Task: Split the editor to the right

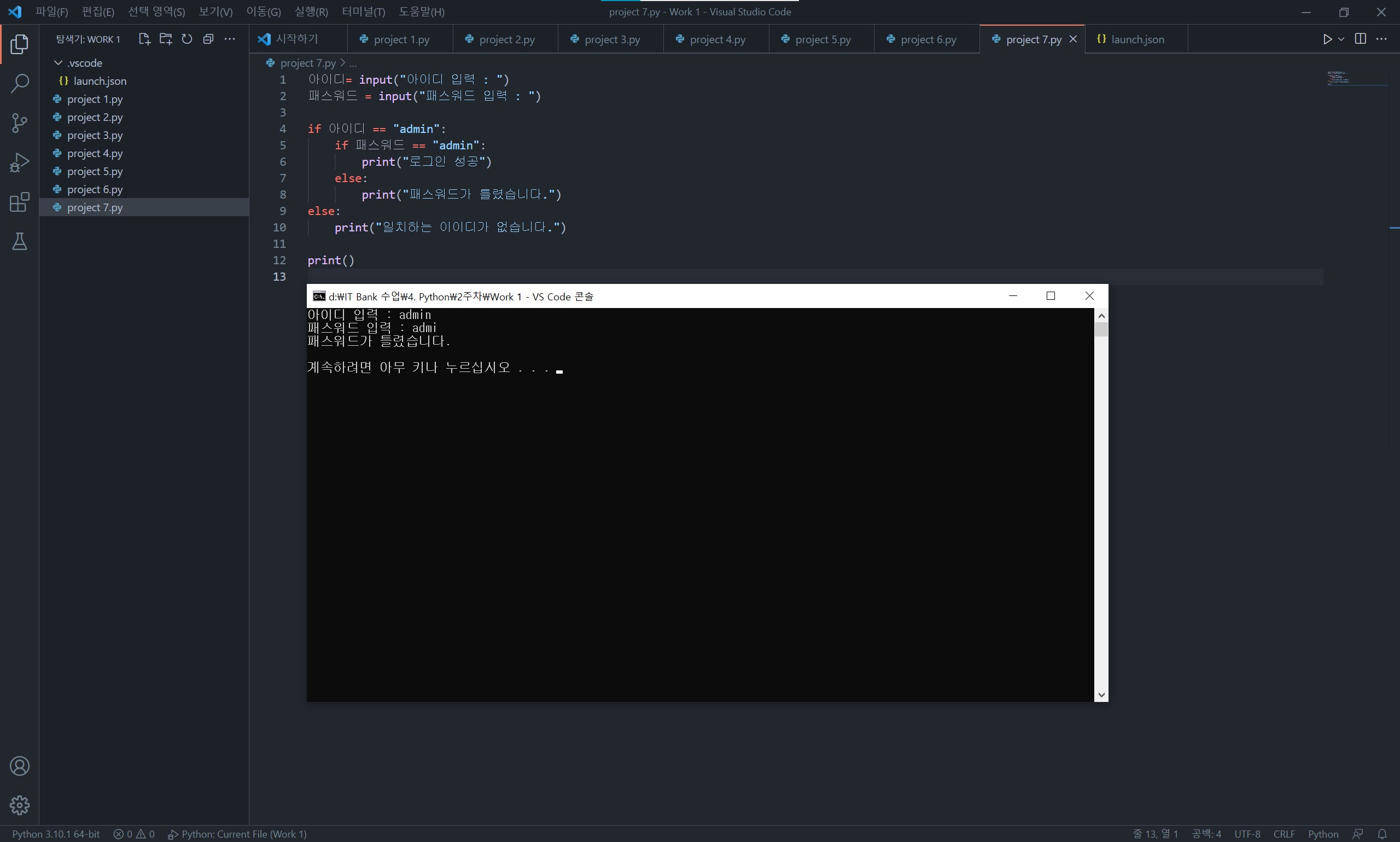Action: [x=1360, y=39]
